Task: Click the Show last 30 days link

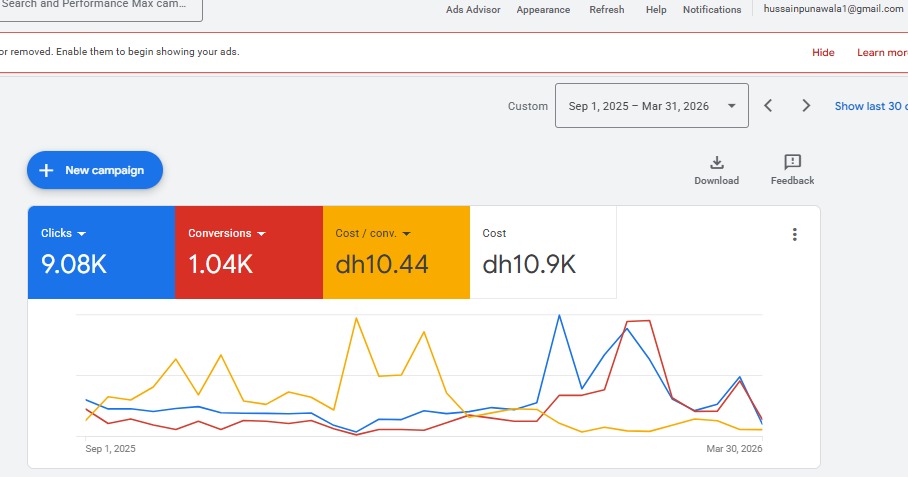Action: click(x=871, y=106)
